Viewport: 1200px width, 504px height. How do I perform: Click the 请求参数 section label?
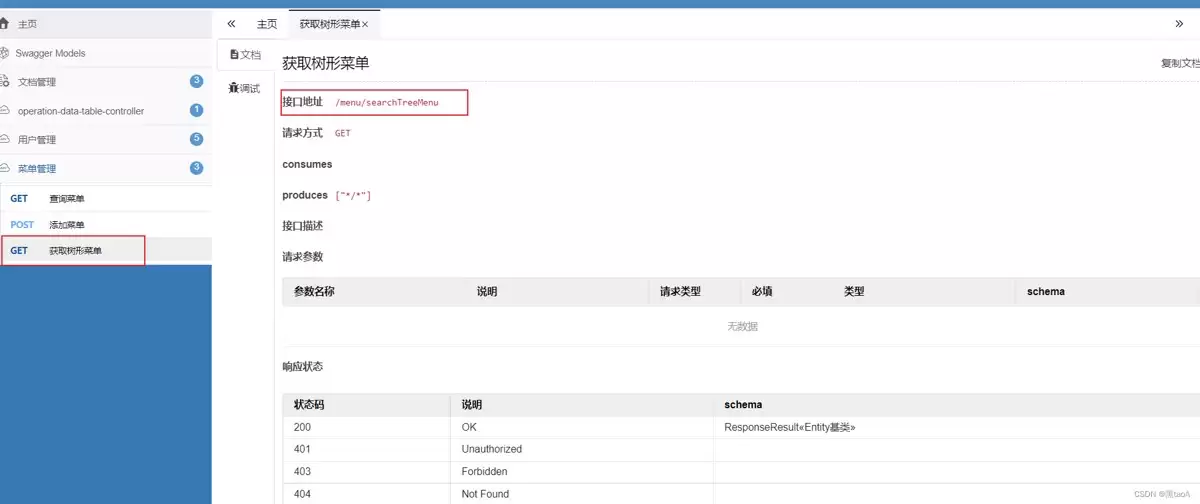(x=303, y=257)
